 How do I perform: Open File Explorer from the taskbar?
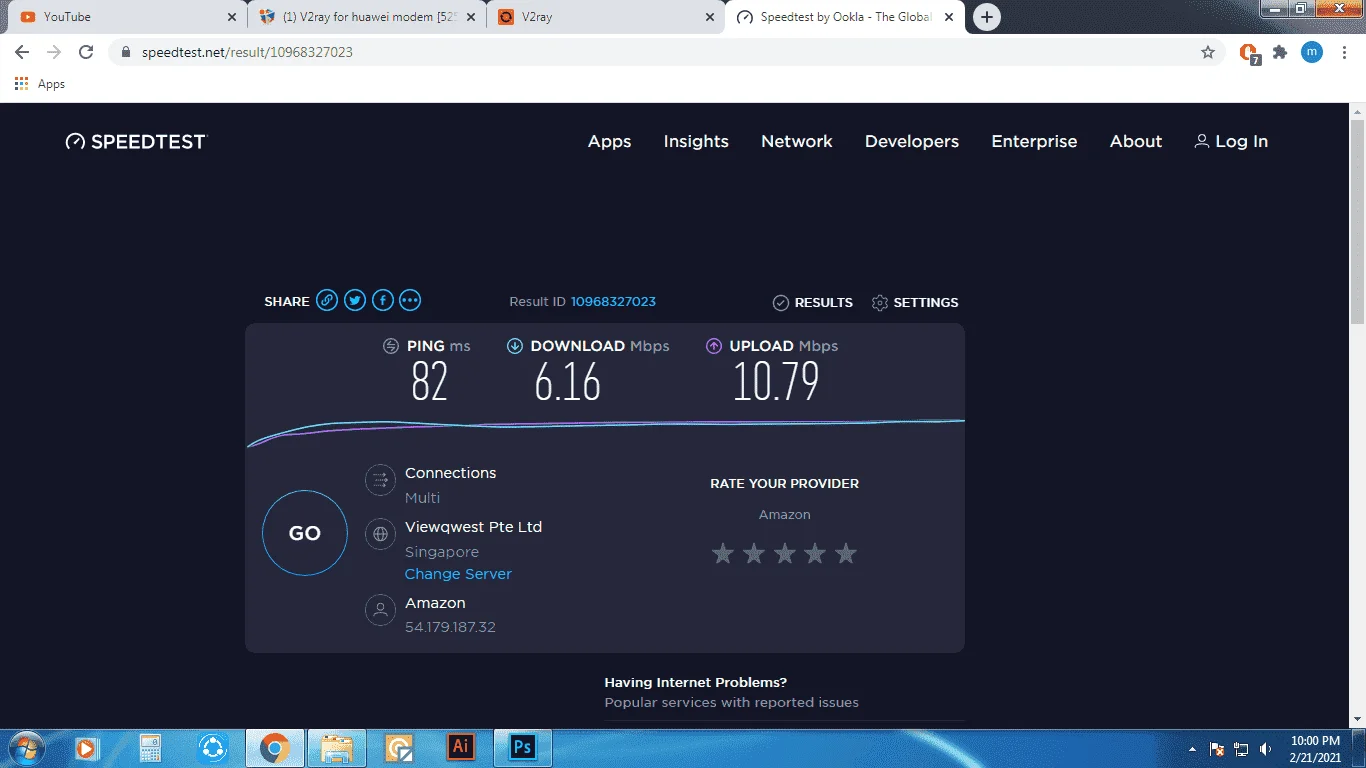(337, 747)
